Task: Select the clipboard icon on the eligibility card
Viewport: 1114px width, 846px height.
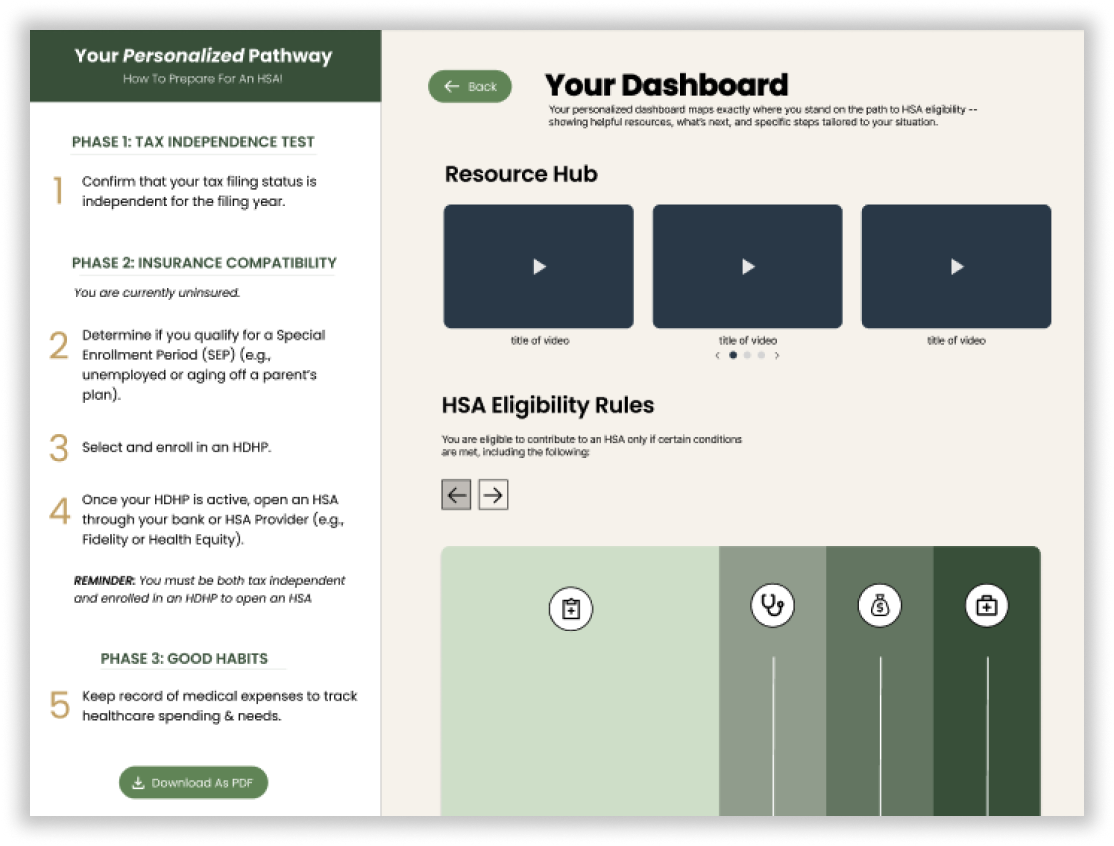Action: click(569, 607)
